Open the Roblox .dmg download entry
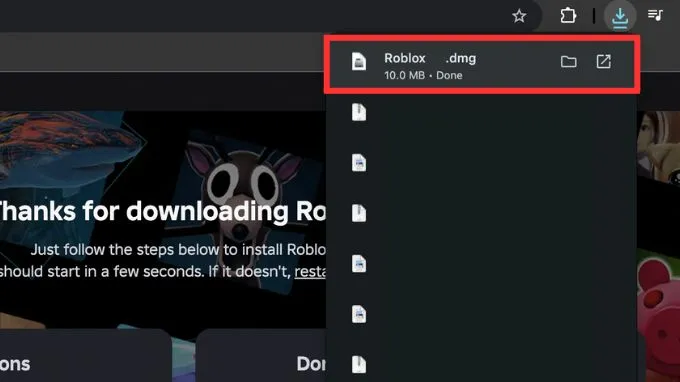 tap(482, 65)
